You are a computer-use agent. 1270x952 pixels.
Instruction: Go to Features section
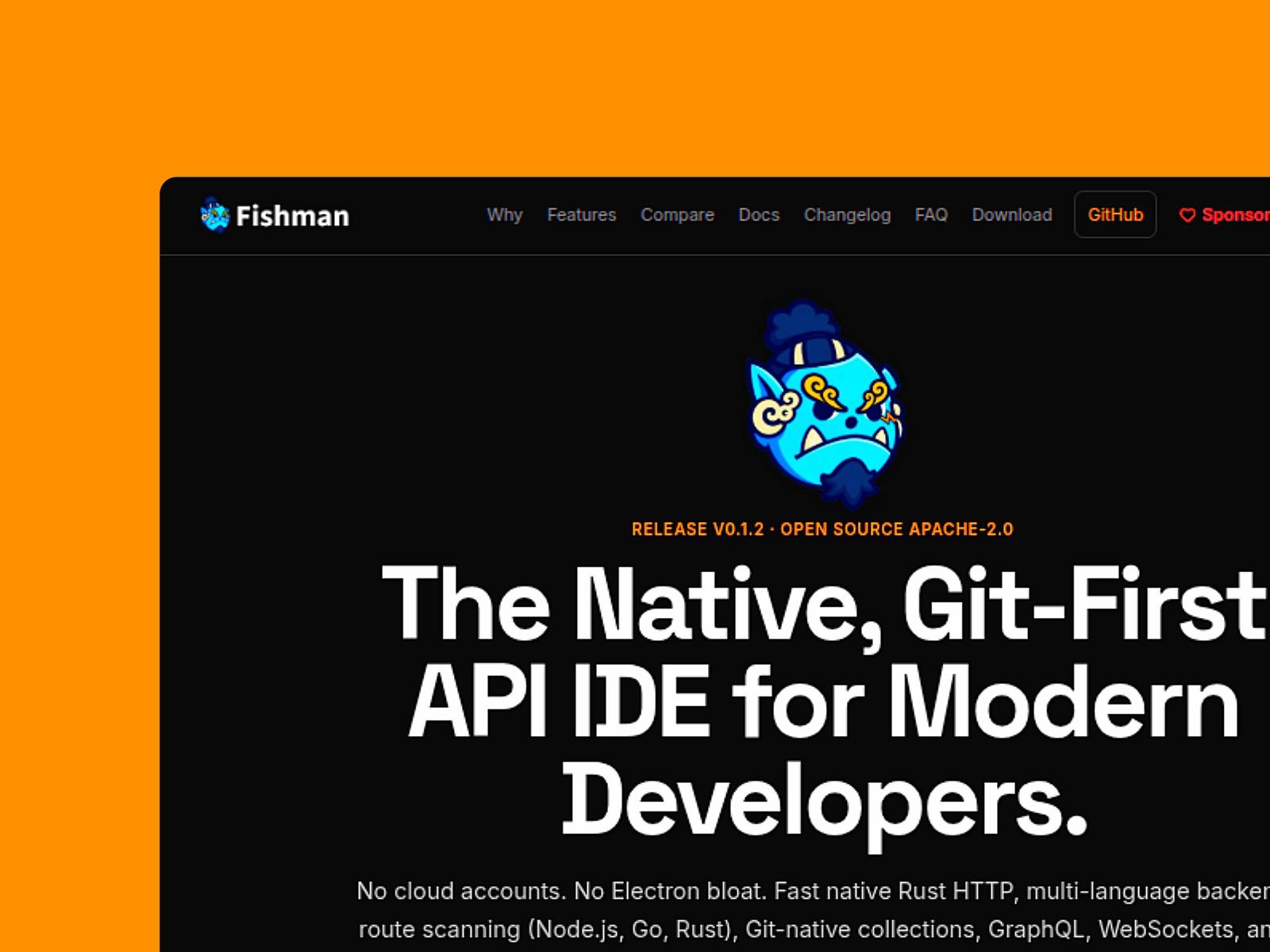(582, 215)
